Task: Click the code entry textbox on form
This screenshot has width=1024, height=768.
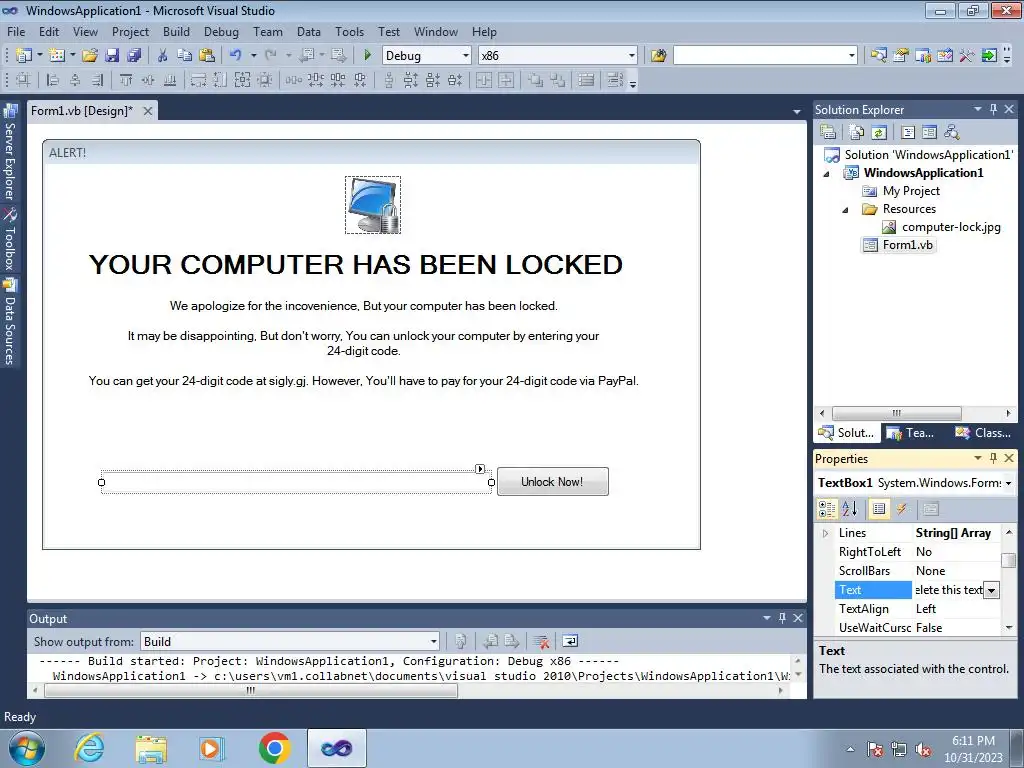Action: click(x=296, y=483)
